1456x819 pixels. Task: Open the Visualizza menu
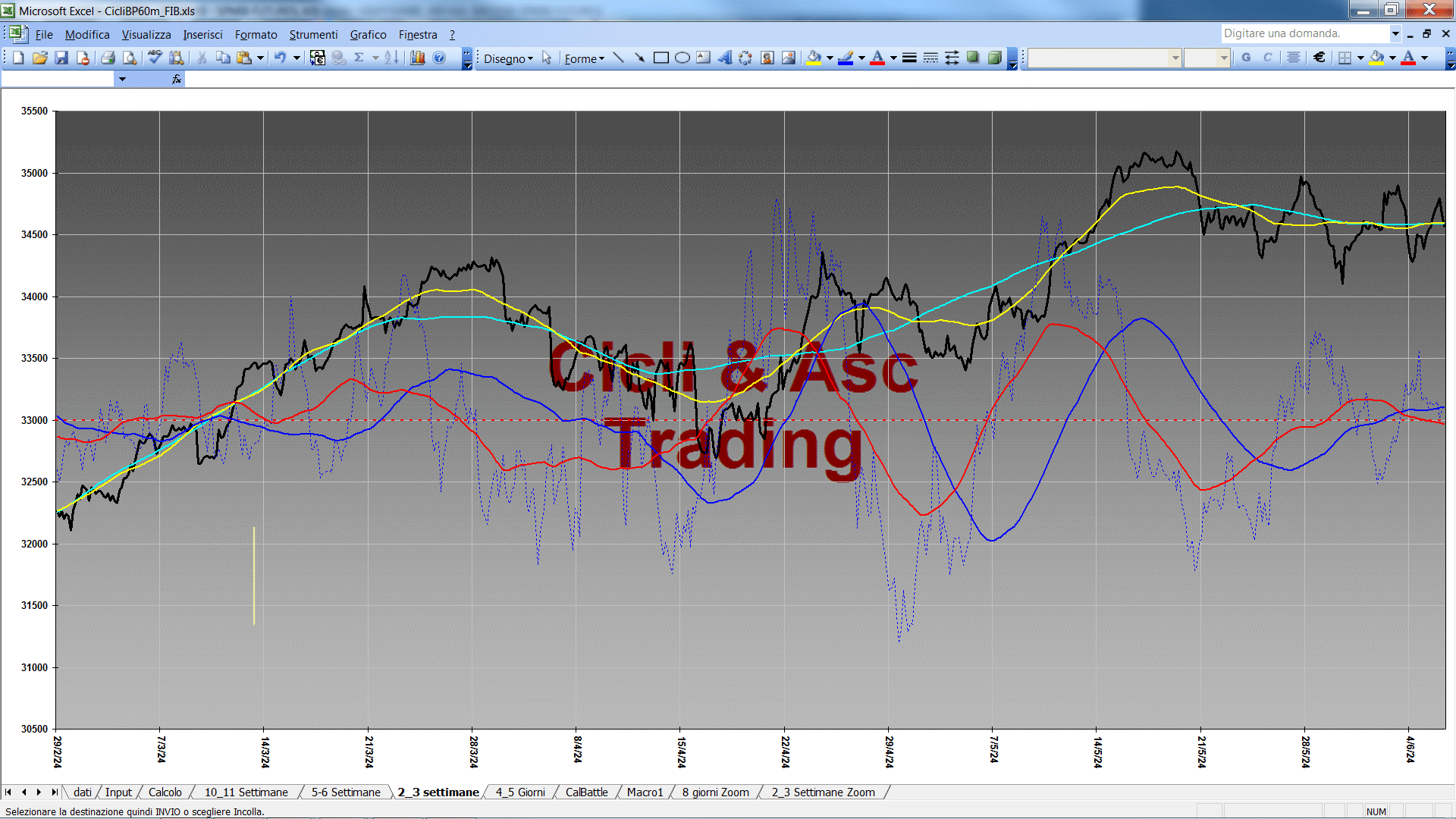click(146, 35)
